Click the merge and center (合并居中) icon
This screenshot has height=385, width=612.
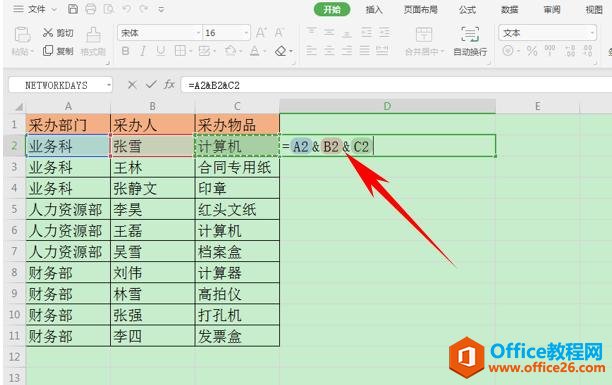(x=424, y=34)
